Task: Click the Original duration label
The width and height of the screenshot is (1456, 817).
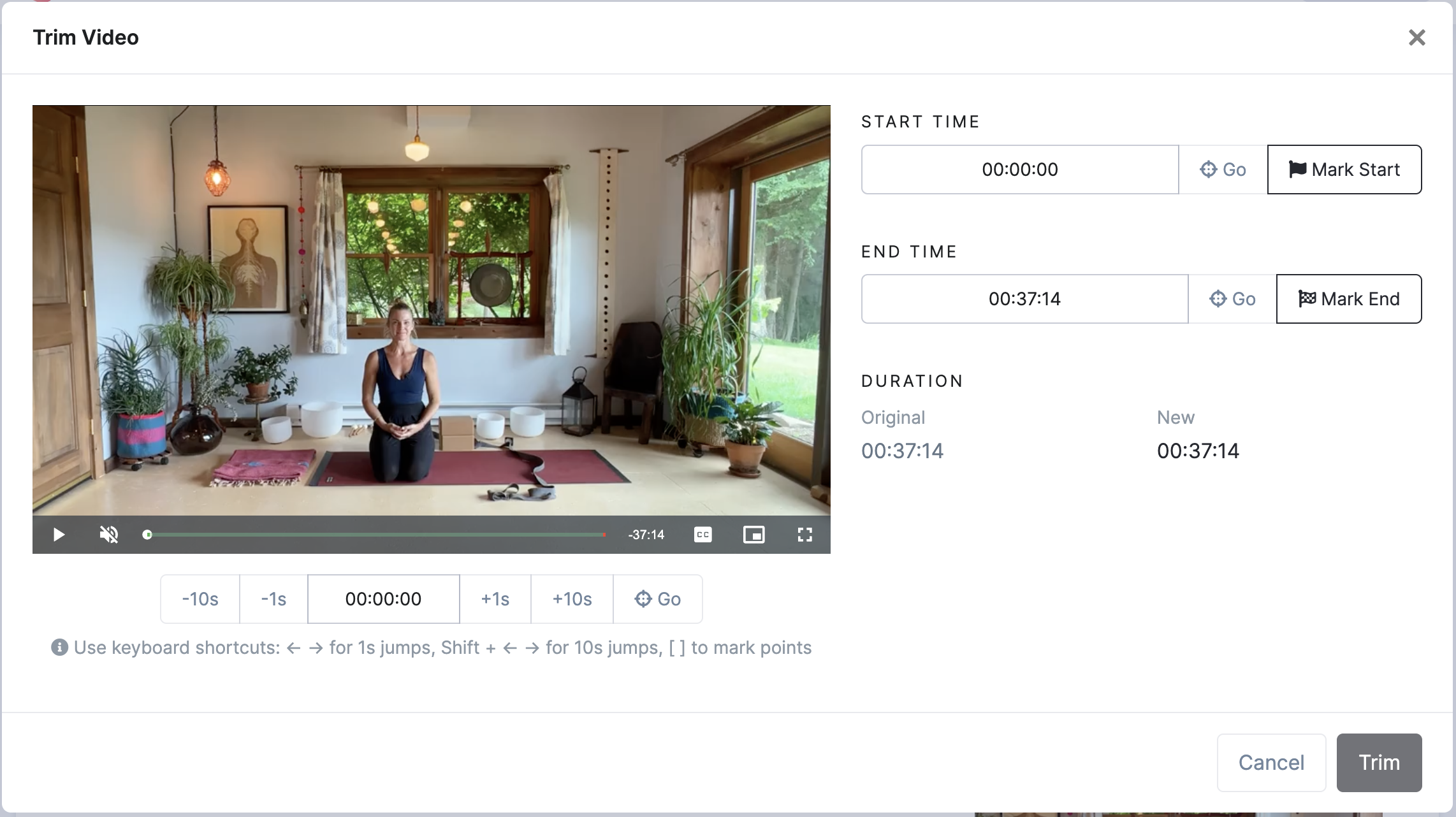Action: tap(893, 417)
